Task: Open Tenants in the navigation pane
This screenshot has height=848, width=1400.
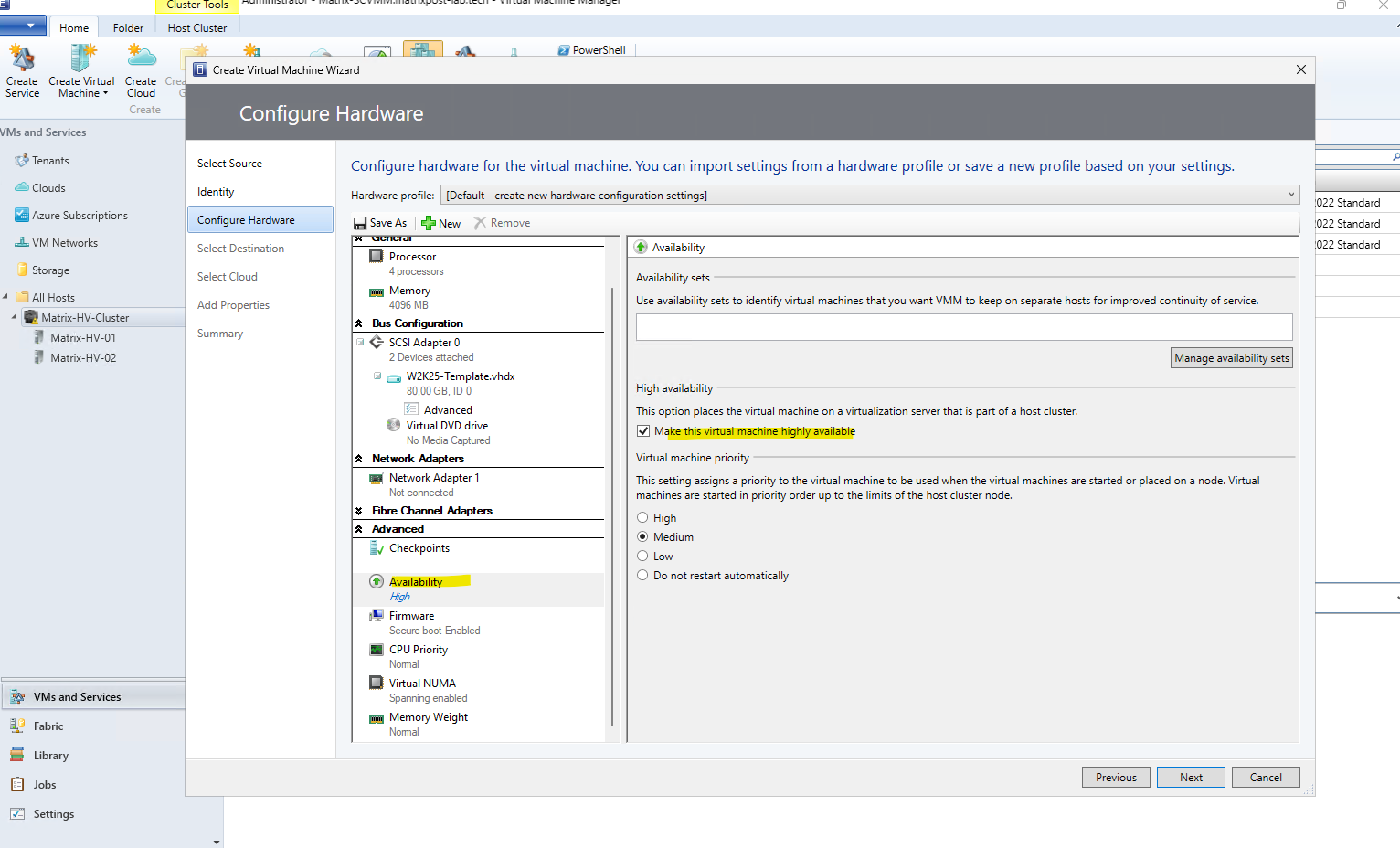Action: [50, 161]
